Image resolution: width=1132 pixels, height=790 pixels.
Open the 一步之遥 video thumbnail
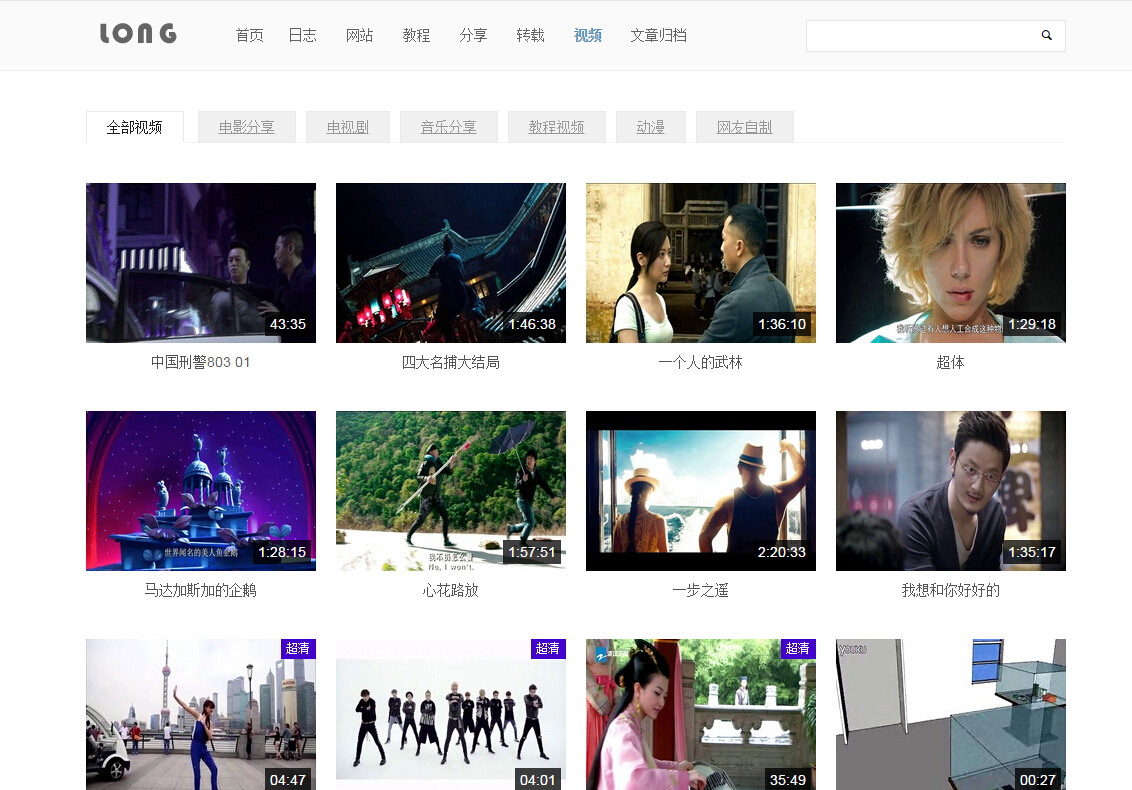tap(701, 491)
